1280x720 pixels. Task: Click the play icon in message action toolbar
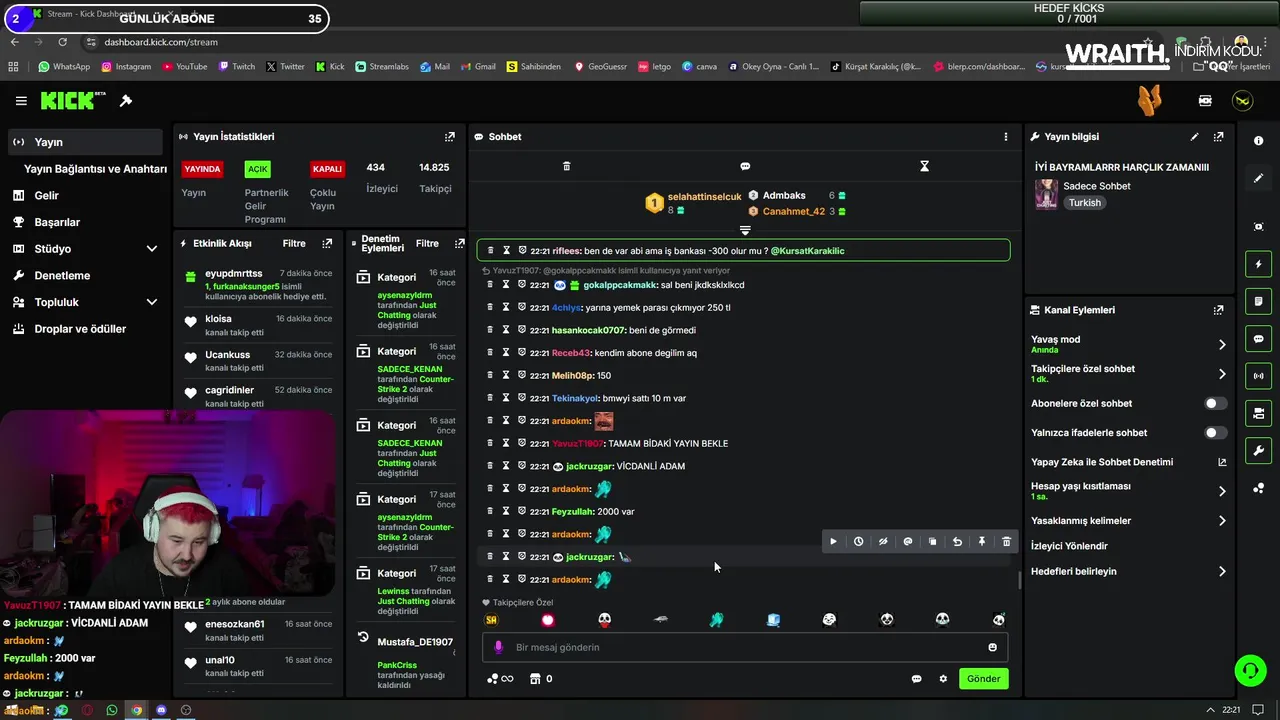(833, 541)
